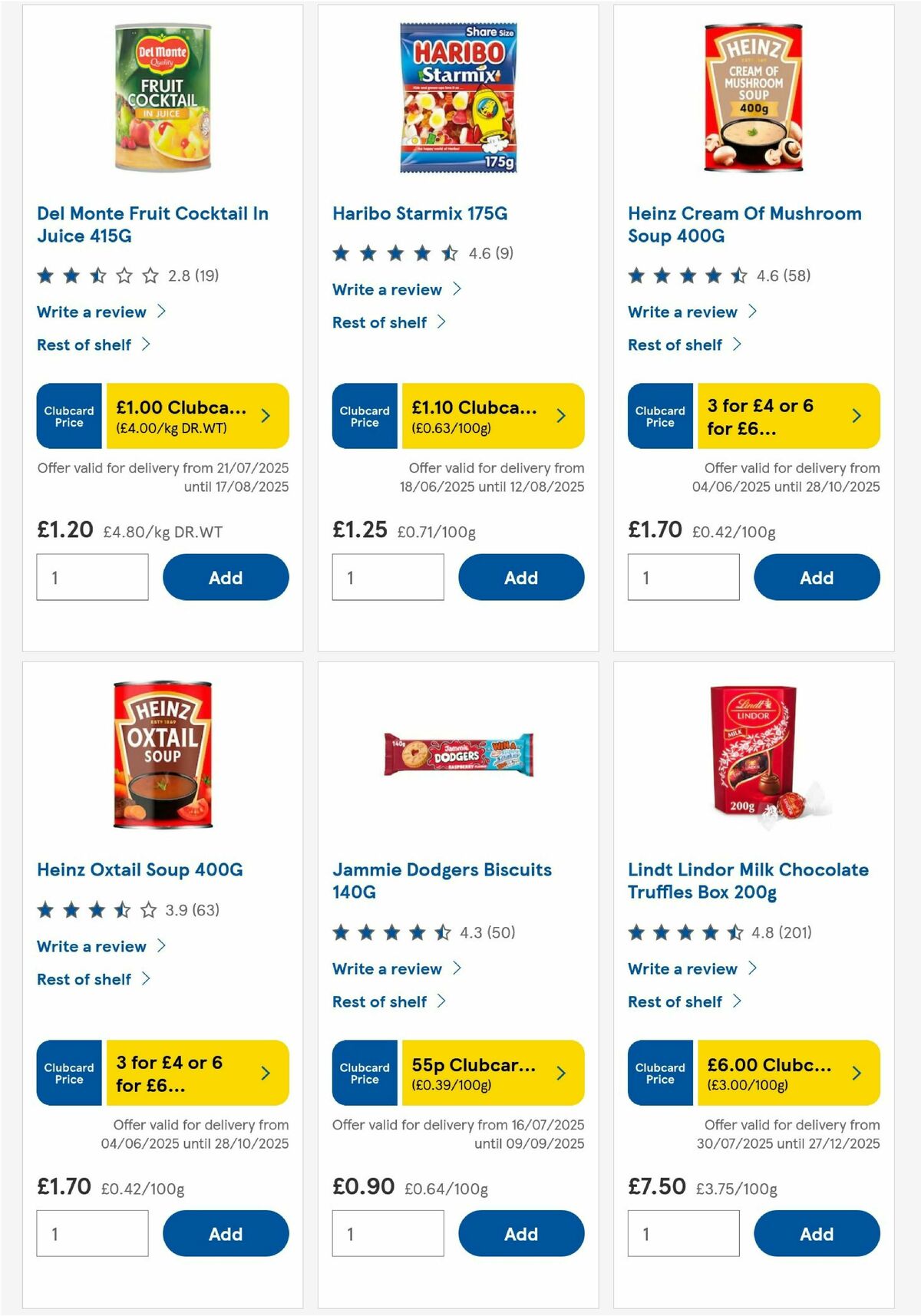This screenshot has height=1316, width=921.
Task: Open Rest of shelf for Haribo Starmix
Action: coord(381,322)
